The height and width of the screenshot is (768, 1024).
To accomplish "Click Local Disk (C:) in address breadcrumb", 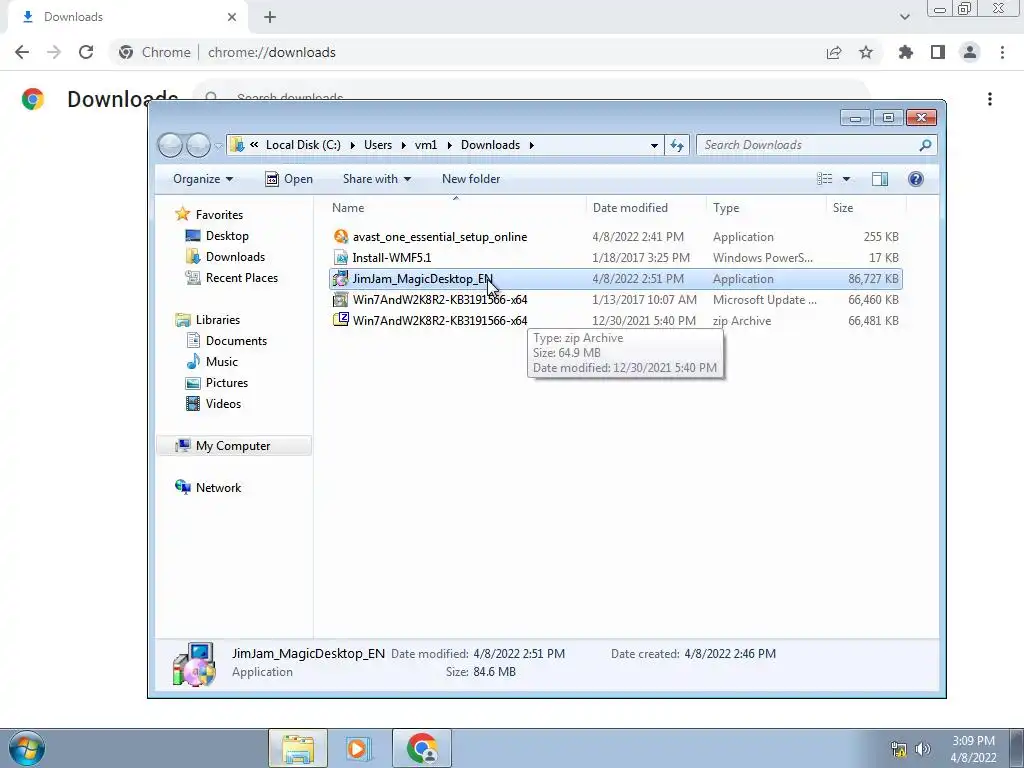I will tap(303, 145).
